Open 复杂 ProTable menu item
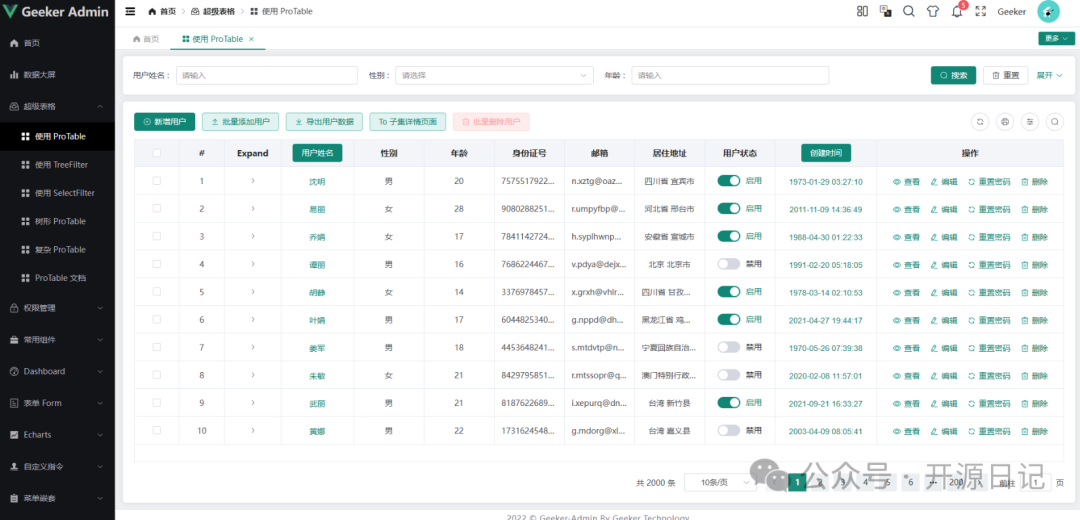 pos(57,249)
